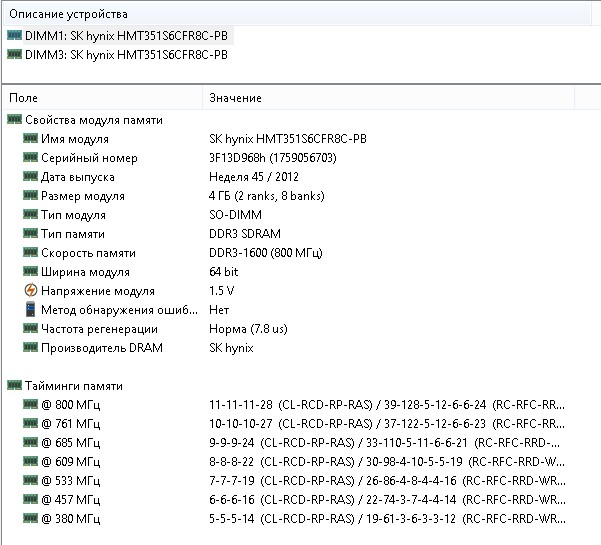This screenshot has height=545, width=601.
Task: Select the 'Ширина модуля' field label
Action: click(85, 272)
